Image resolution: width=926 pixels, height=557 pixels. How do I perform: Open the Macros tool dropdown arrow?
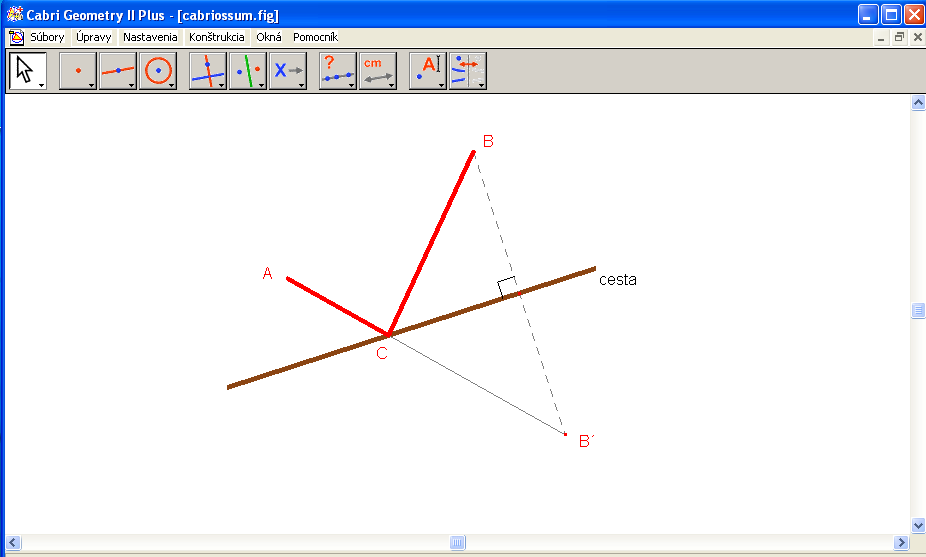[x=302, y=86]
